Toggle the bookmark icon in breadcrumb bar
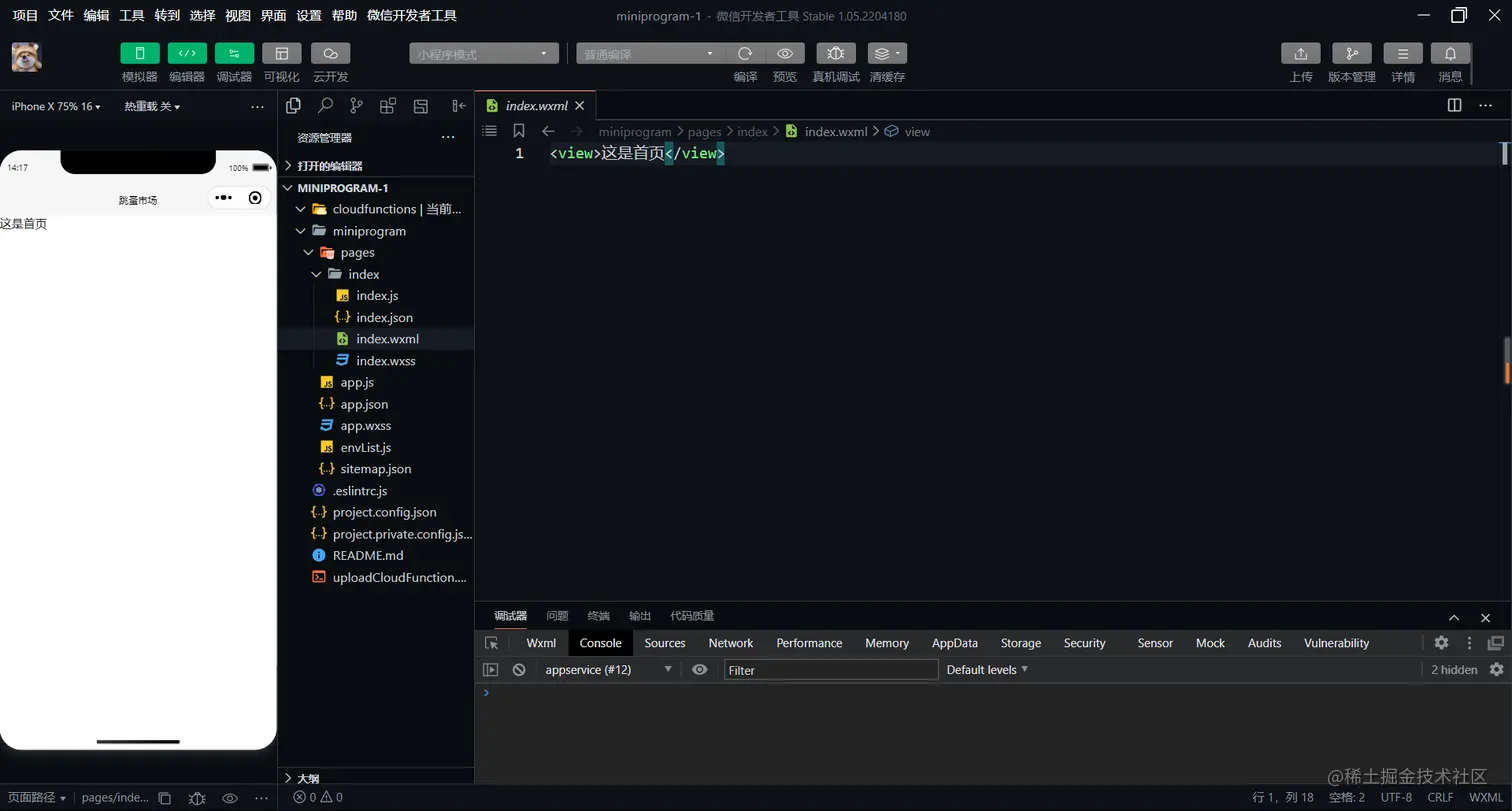This screenshot has width=1512, height=811. (519, 131)
